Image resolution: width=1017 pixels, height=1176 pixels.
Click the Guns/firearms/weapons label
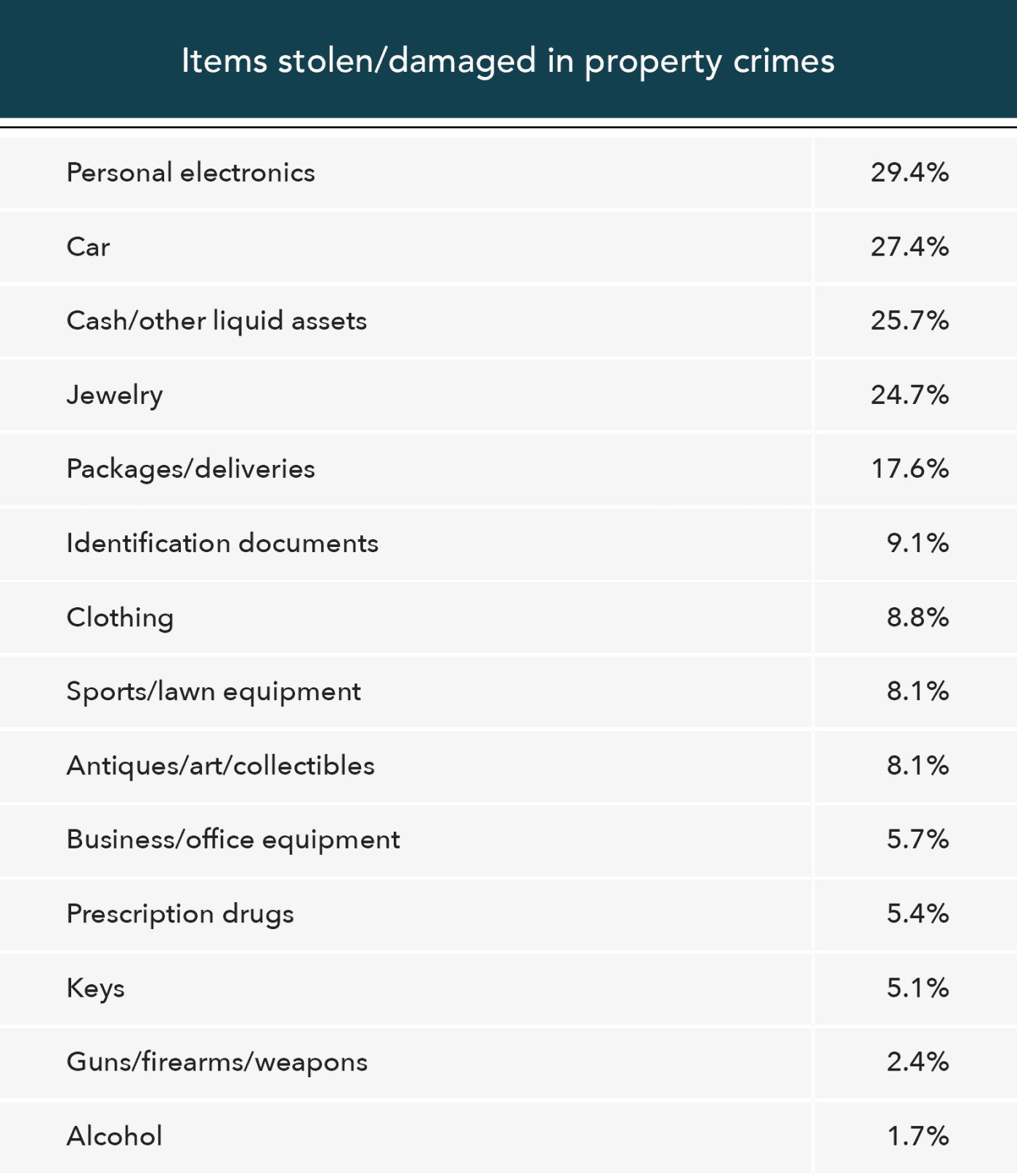[x=217, y=1062]
